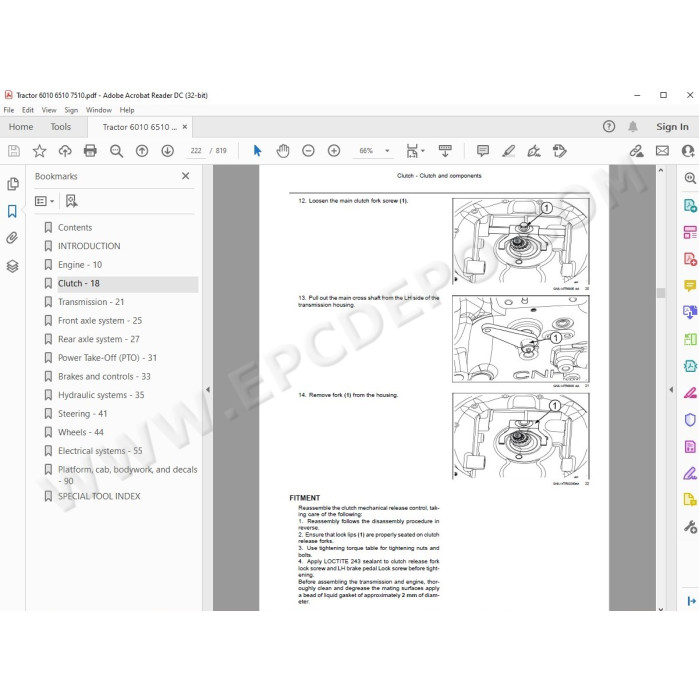Add new bookmark icon in Bookmarks panel
This screenshot has height=700, width=700.
tap(71, 201)
